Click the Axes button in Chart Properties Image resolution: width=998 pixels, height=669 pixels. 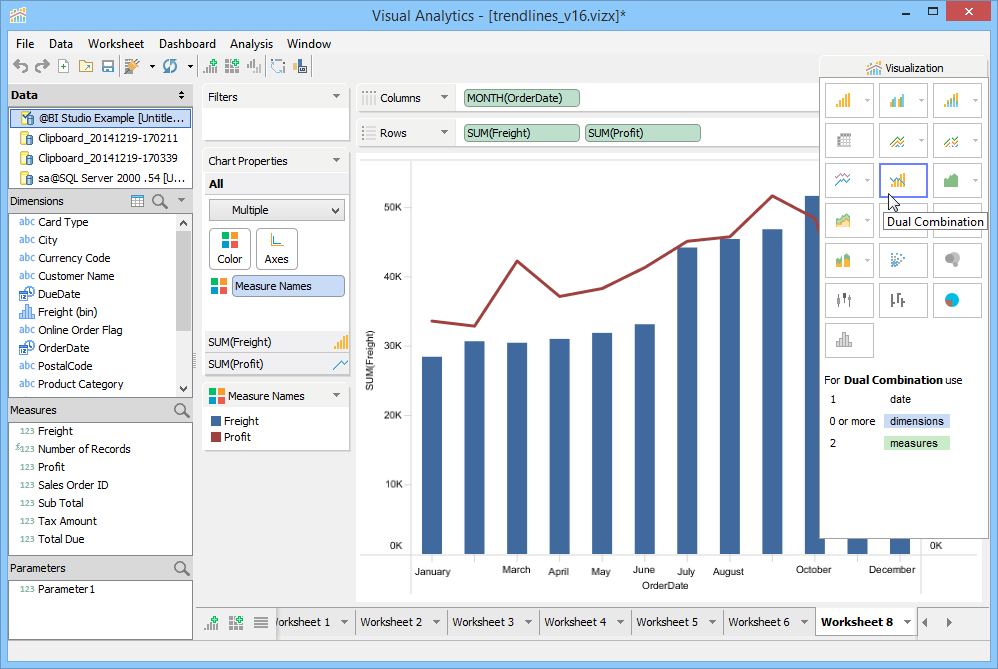[x=276, y=249]
